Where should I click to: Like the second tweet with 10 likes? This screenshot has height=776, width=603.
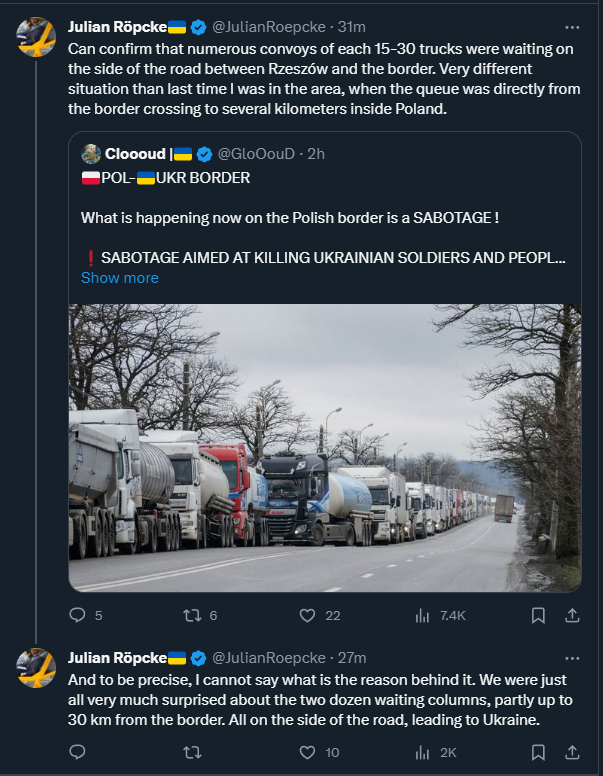pos(306,752)
